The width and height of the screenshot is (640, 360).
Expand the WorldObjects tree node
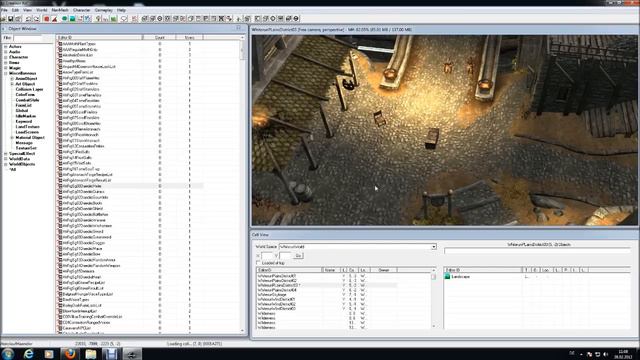tap(6, 164)
